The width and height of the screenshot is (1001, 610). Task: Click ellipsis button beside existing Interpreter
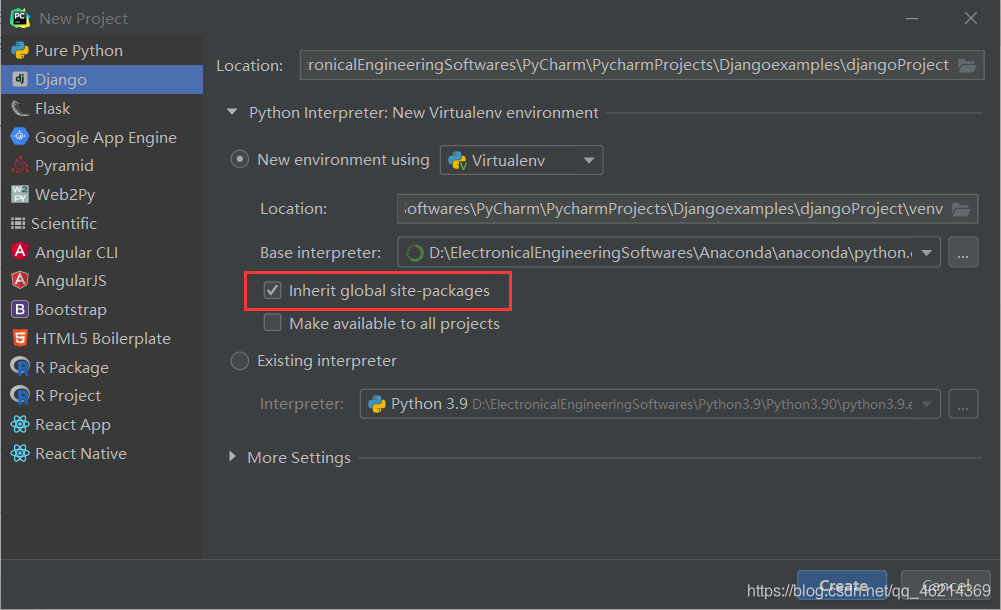coord(963,404)
